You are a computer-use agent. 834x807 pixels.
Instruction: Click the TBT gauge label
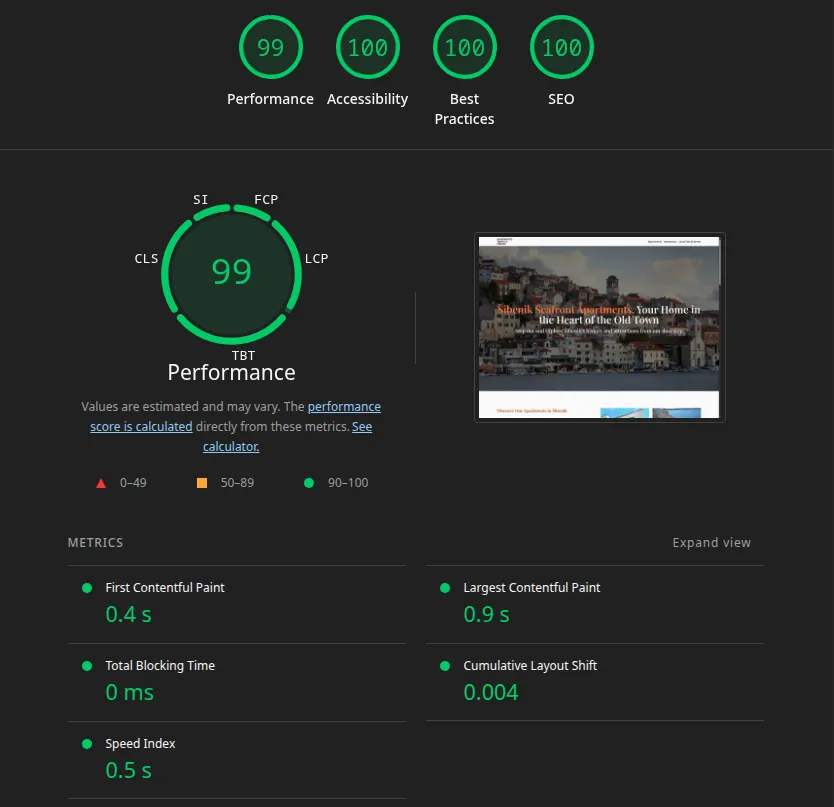coord(242,355)
